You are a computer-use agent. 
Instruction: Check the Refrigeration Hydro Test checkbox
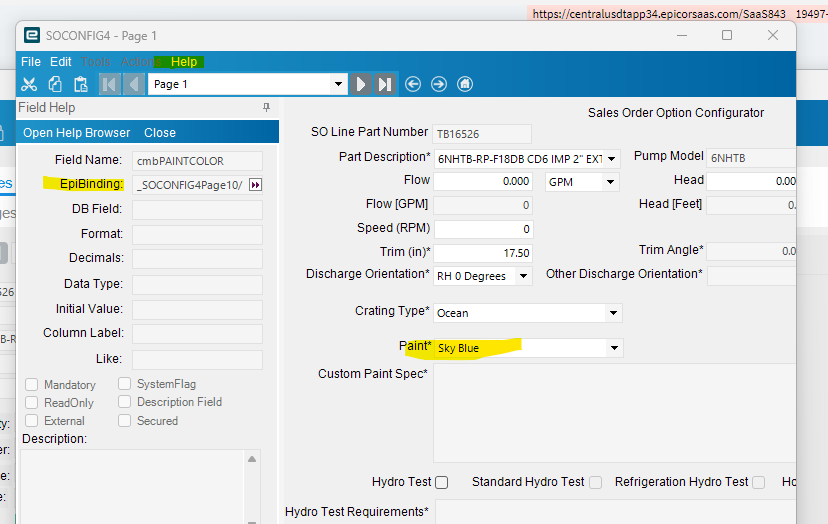[759, 482]
